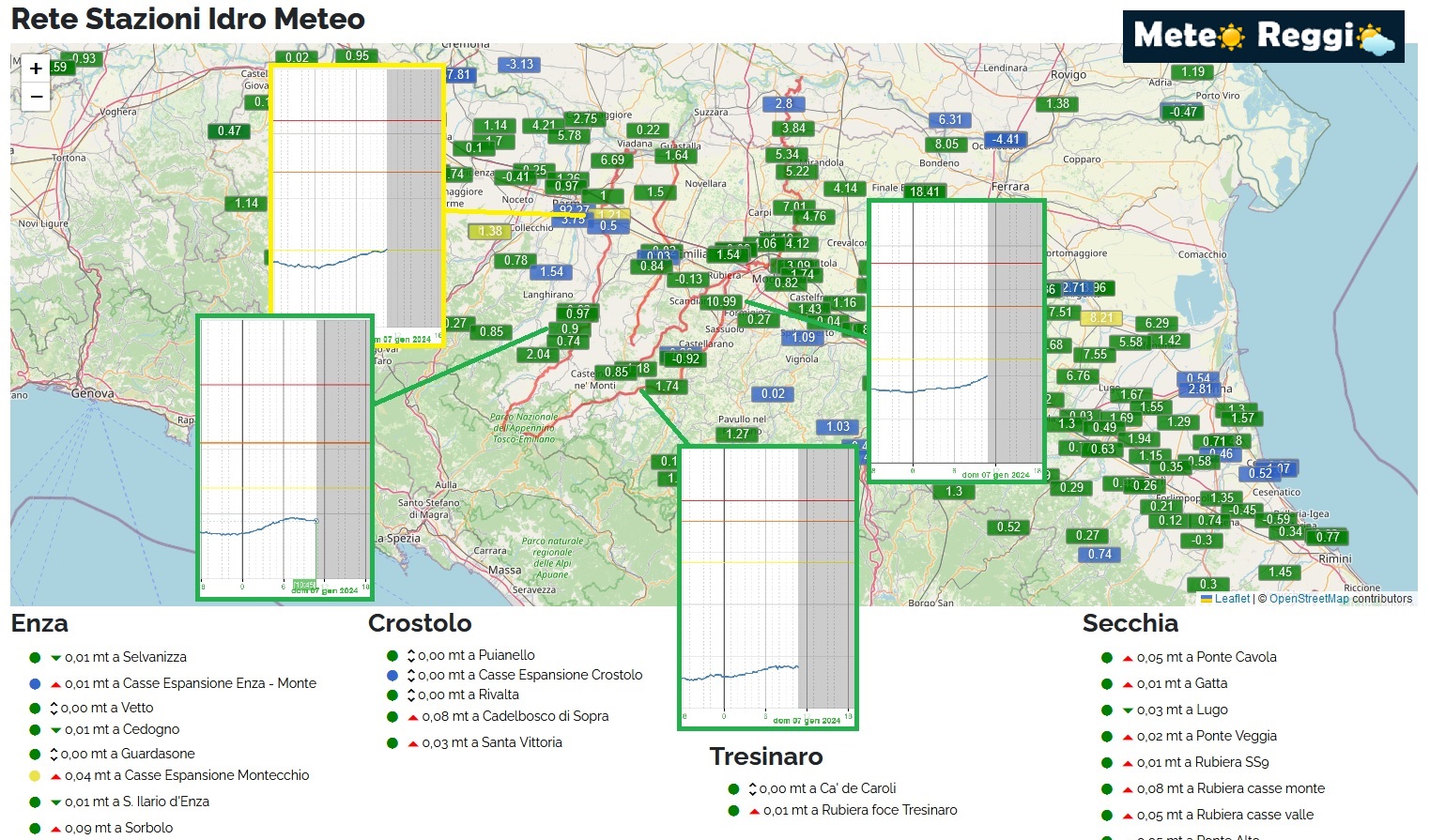Select the blue 6.31 station marker

949,120
